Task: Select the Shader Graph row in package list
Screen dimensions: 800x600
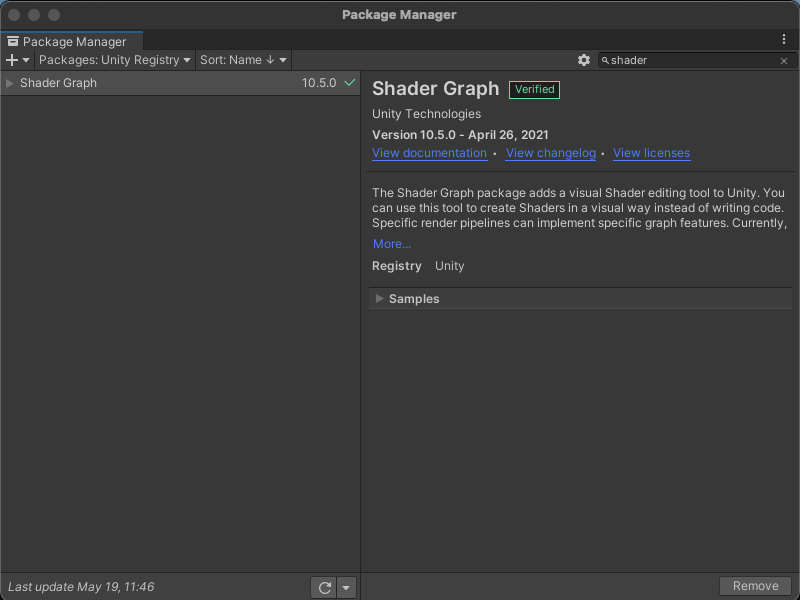Action: pyautogui.click(x=180, y=83)
